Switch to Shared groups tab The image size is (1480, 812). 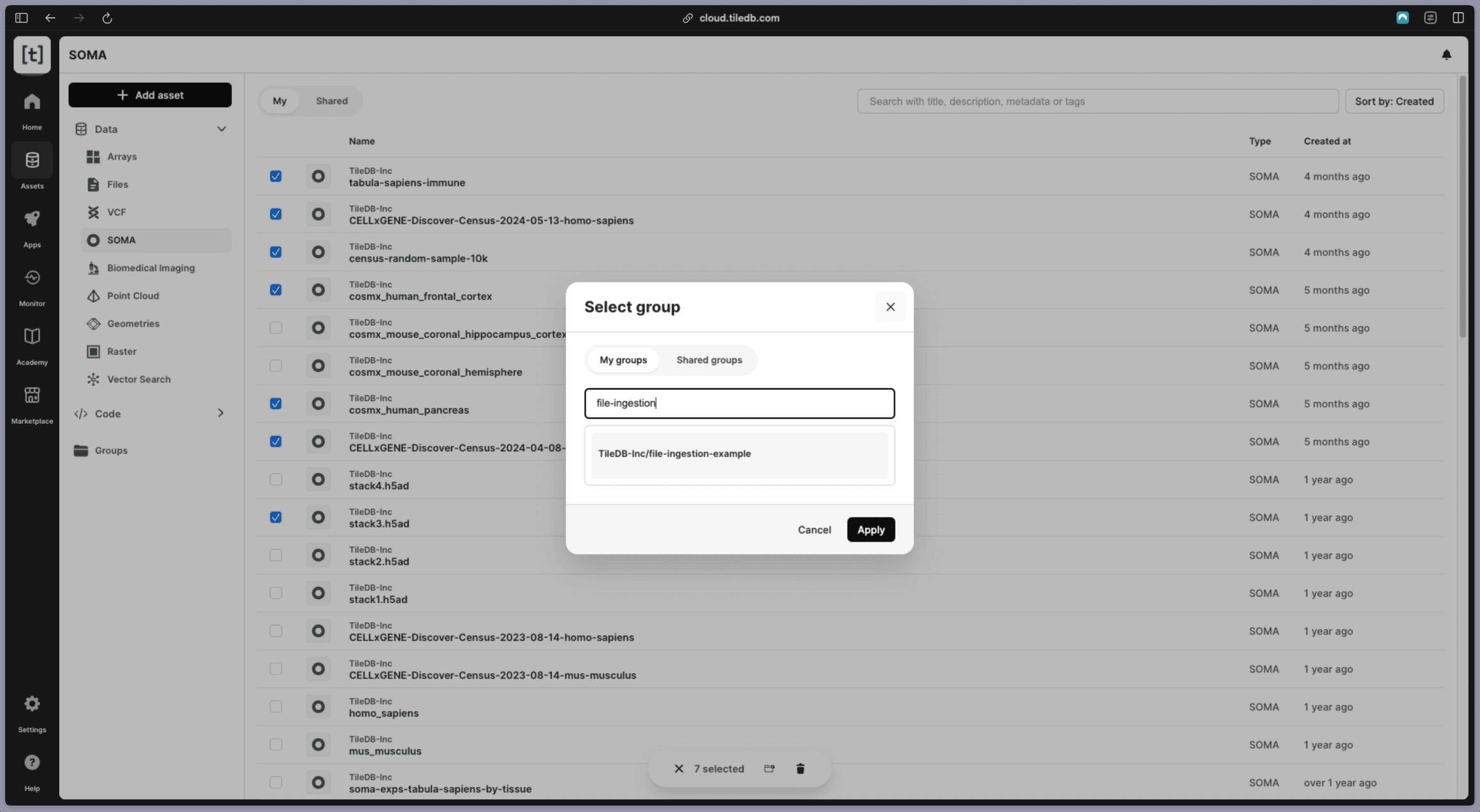709,360
